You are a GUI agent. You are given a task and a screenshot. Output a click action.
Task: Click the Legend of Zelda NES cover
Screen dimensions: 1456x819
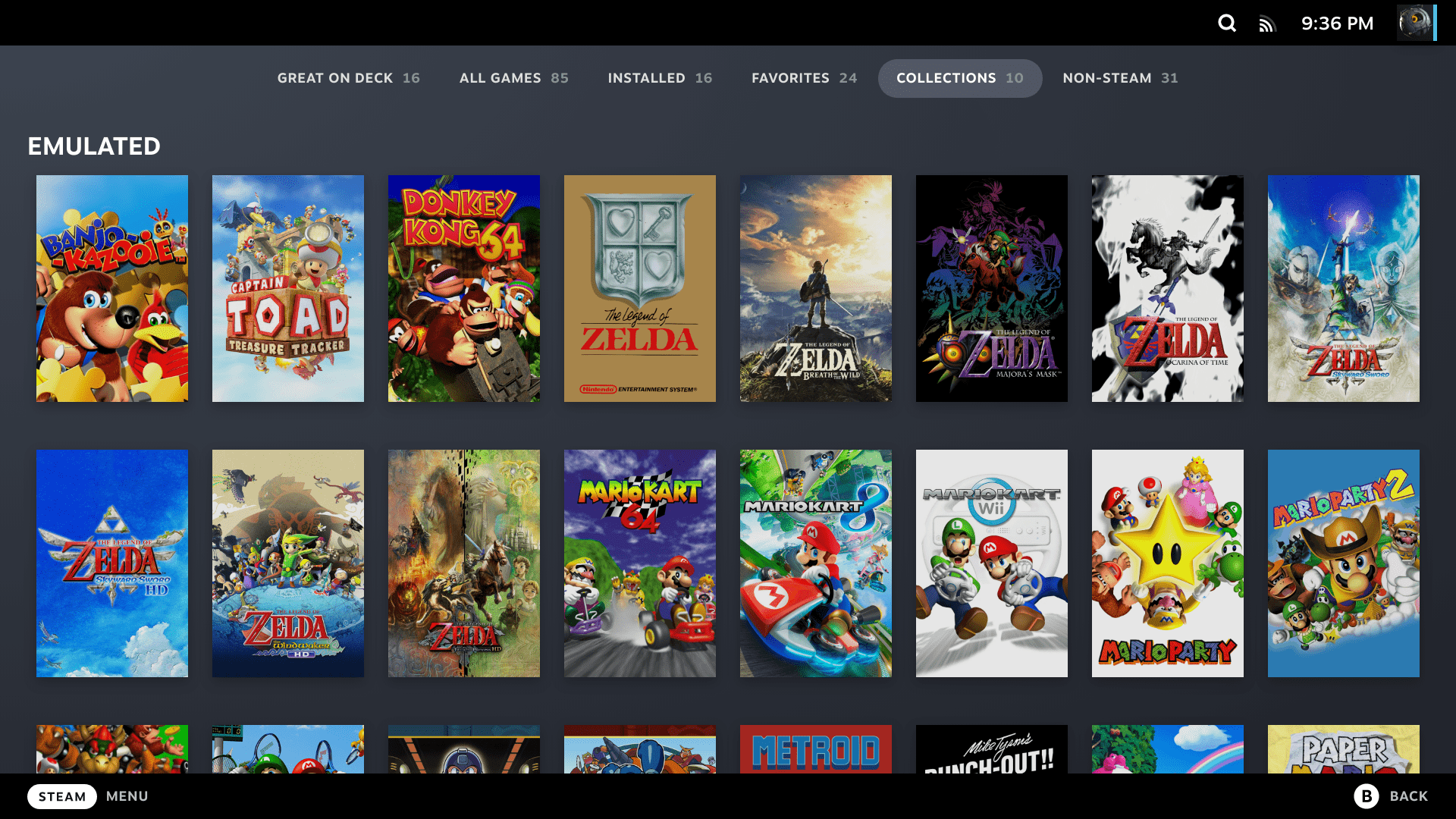pyautogui.click(x=639, y=288)
